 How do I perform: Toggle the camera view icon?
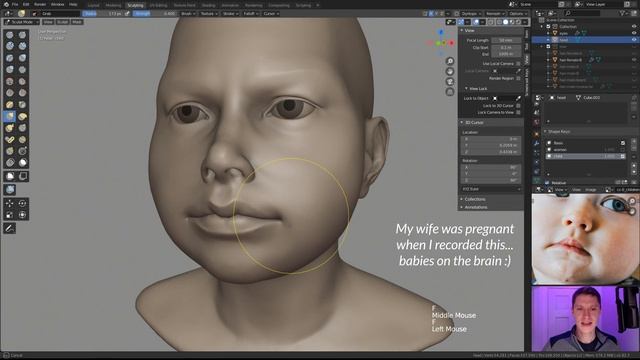[450, 82]
